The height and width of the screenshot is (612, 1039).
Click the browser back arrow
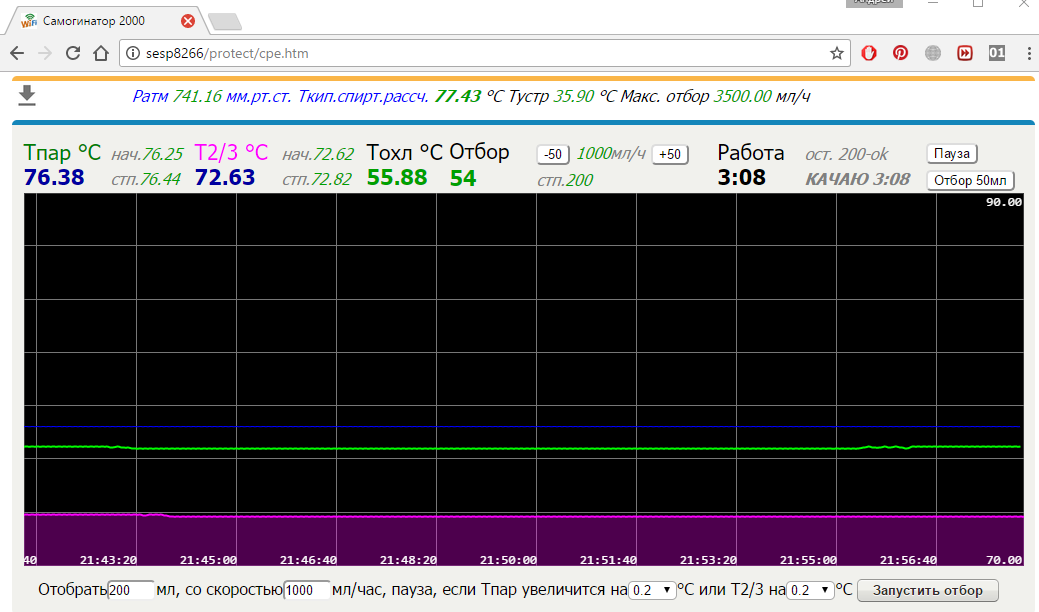click(17, 54)
